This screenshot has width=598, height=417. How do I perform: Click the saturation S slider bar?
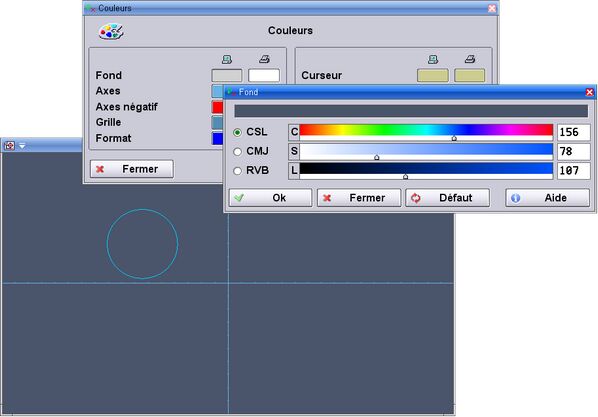426,151
